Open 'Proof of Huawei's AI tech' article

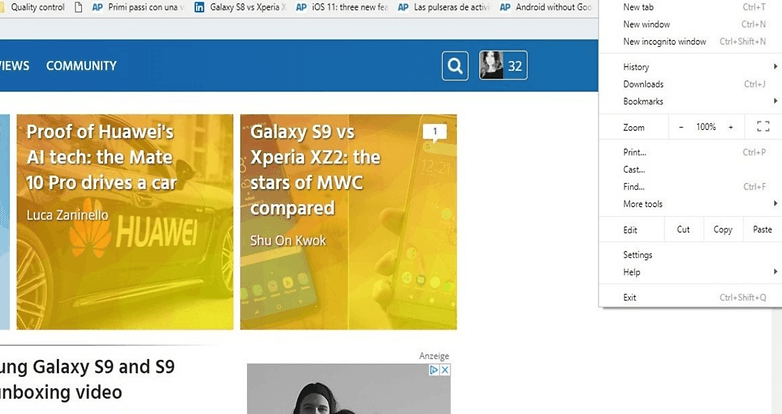[x=125, y=222]
